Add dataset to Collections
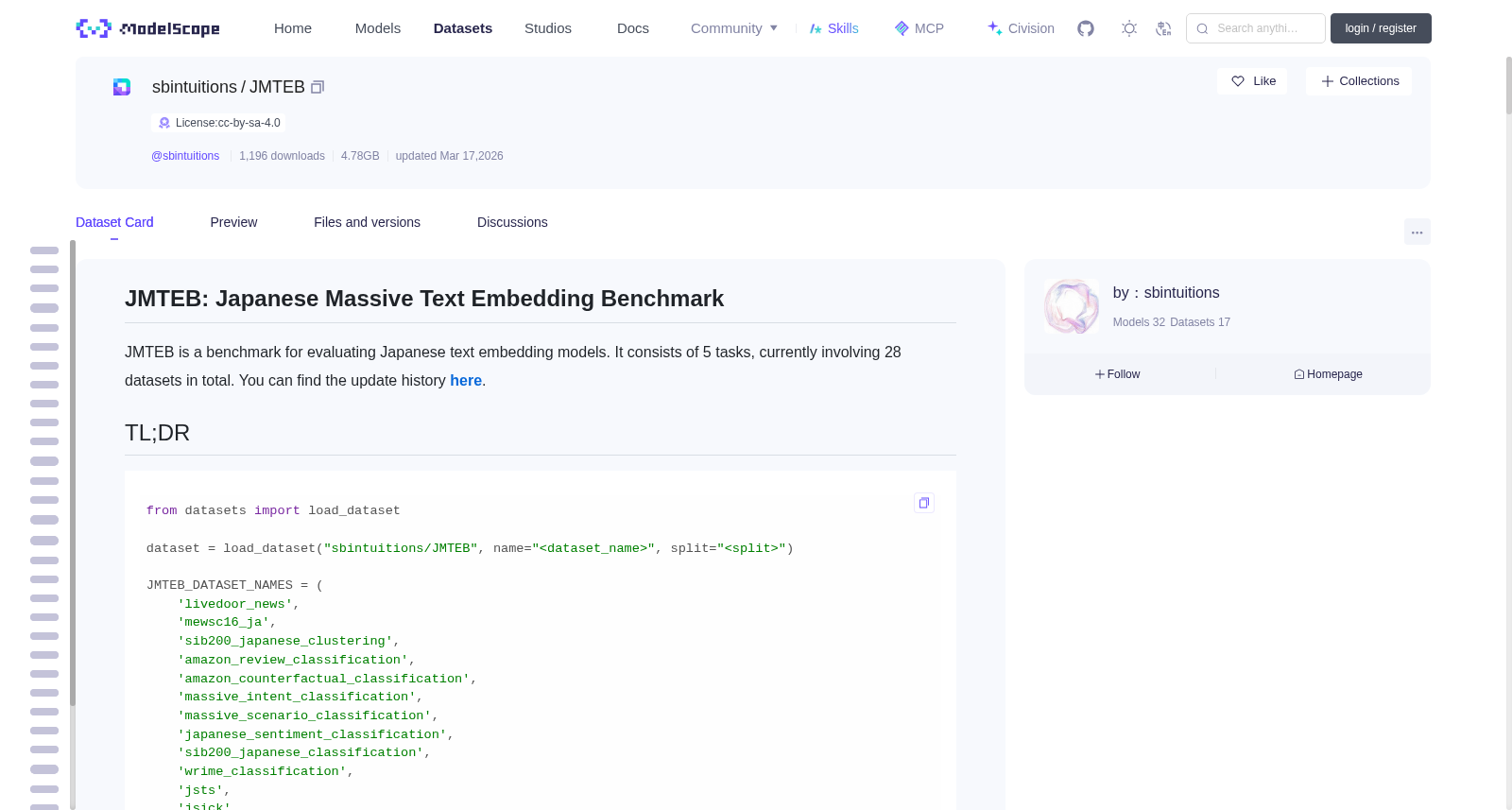 (x=1359, y=81)
